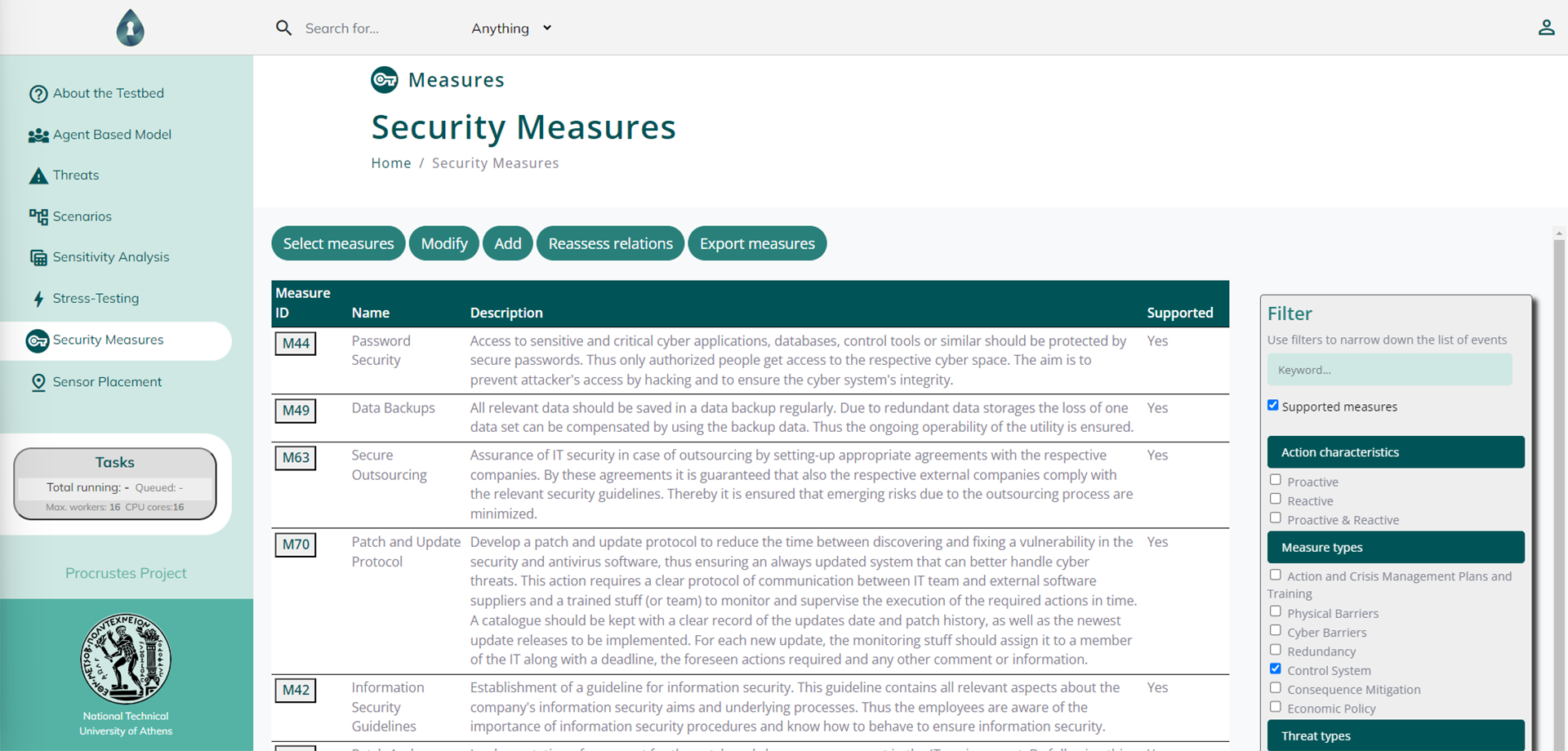The width and height of the screenshot is (1568, 751).
Task: Click Export measures button
Action: click(757, 243)
